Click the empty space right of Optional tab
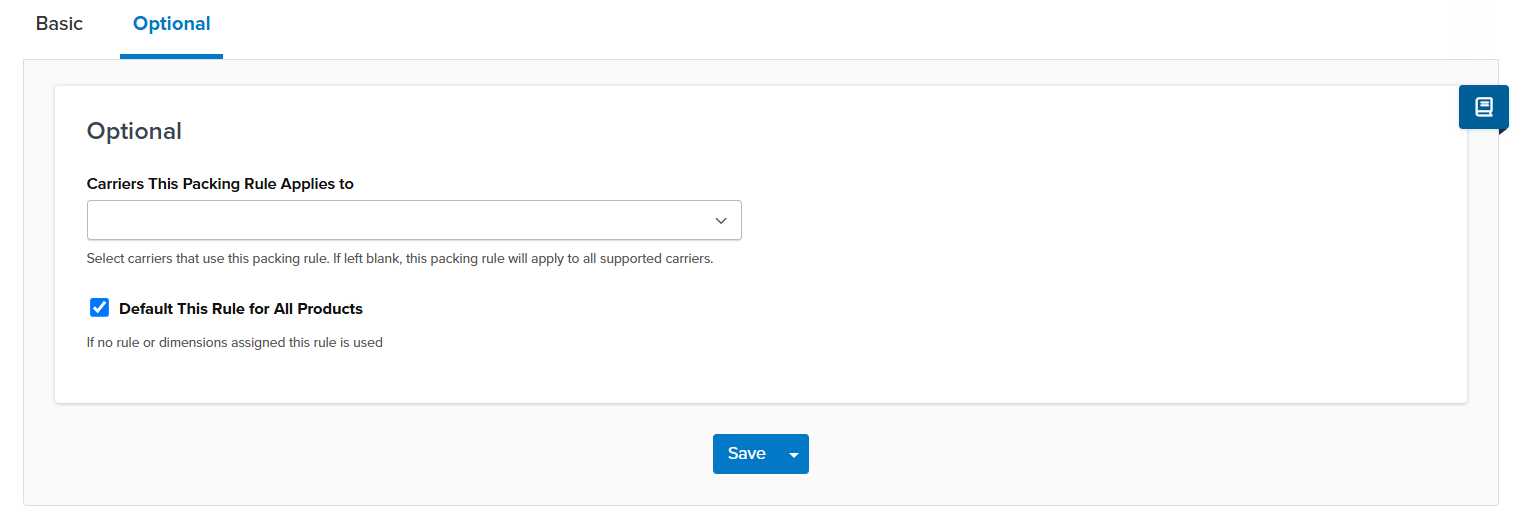Screen dimensions: 1513x518 (x=800, y=24)
